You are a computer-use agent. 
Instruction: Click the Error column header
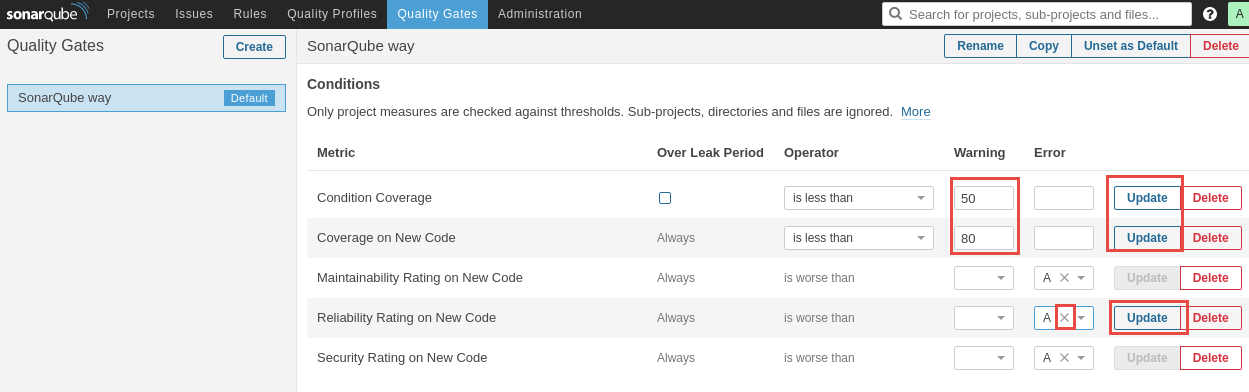pos(1050,153)
